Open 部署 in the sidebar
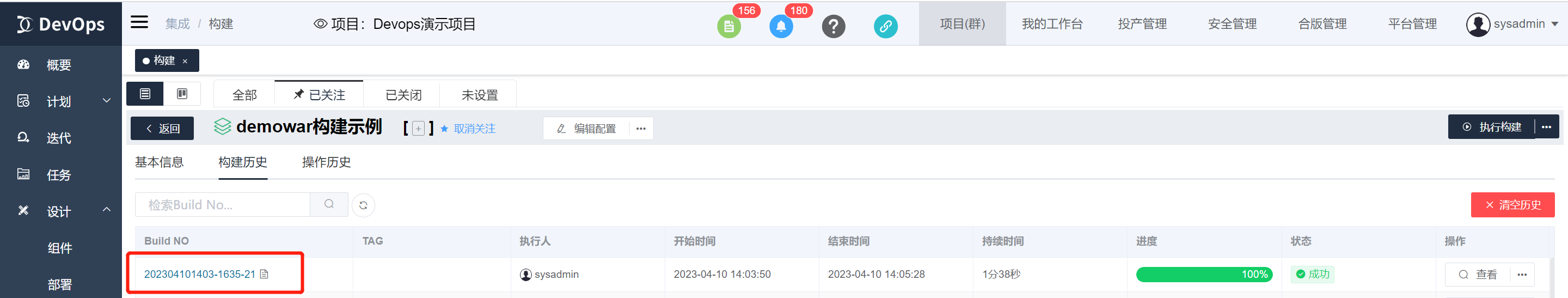Viewport: 1568px width, 298px height. (x=60, y=284)
